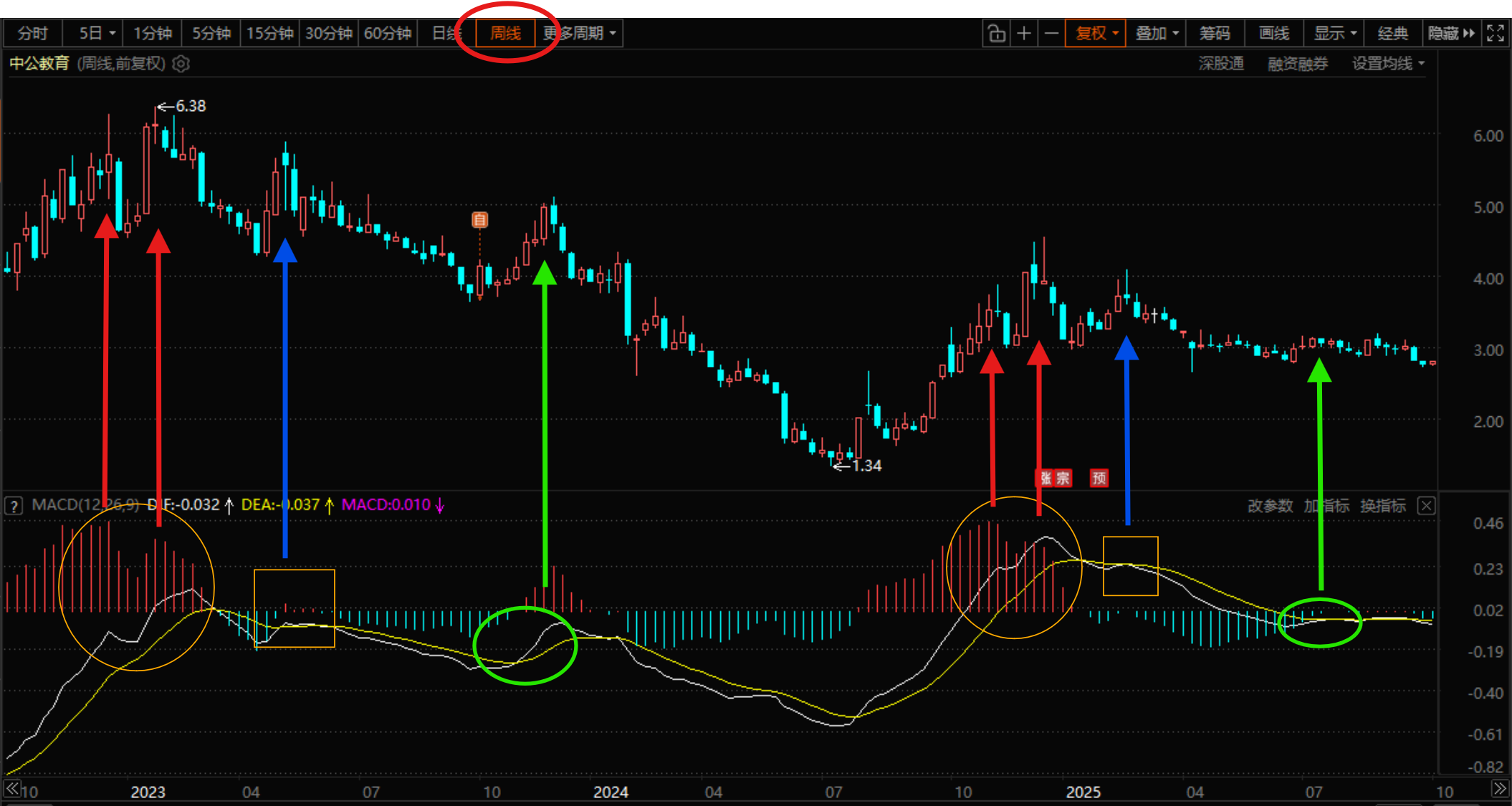Click the lock icon in the top toolbar

click(x=996, y=34)
